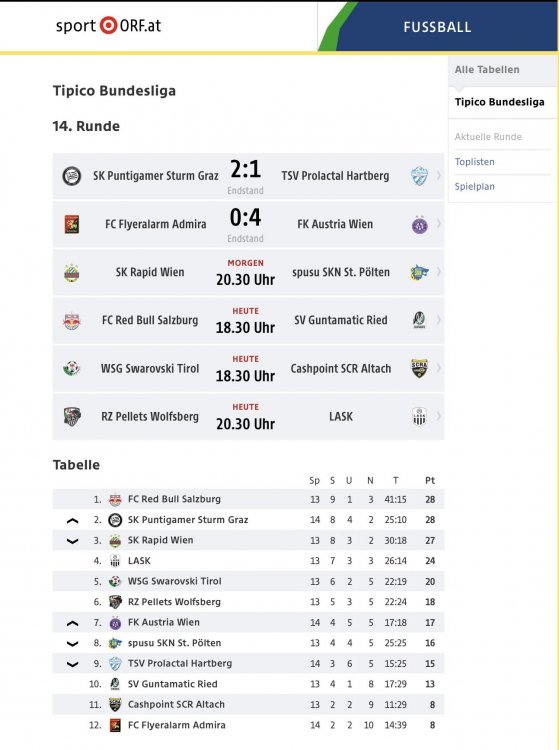Viewport: 559px width, 750px height.
Task: Select Tipico Bundesliga in the sidebar
Action: (x=499, y=102)
